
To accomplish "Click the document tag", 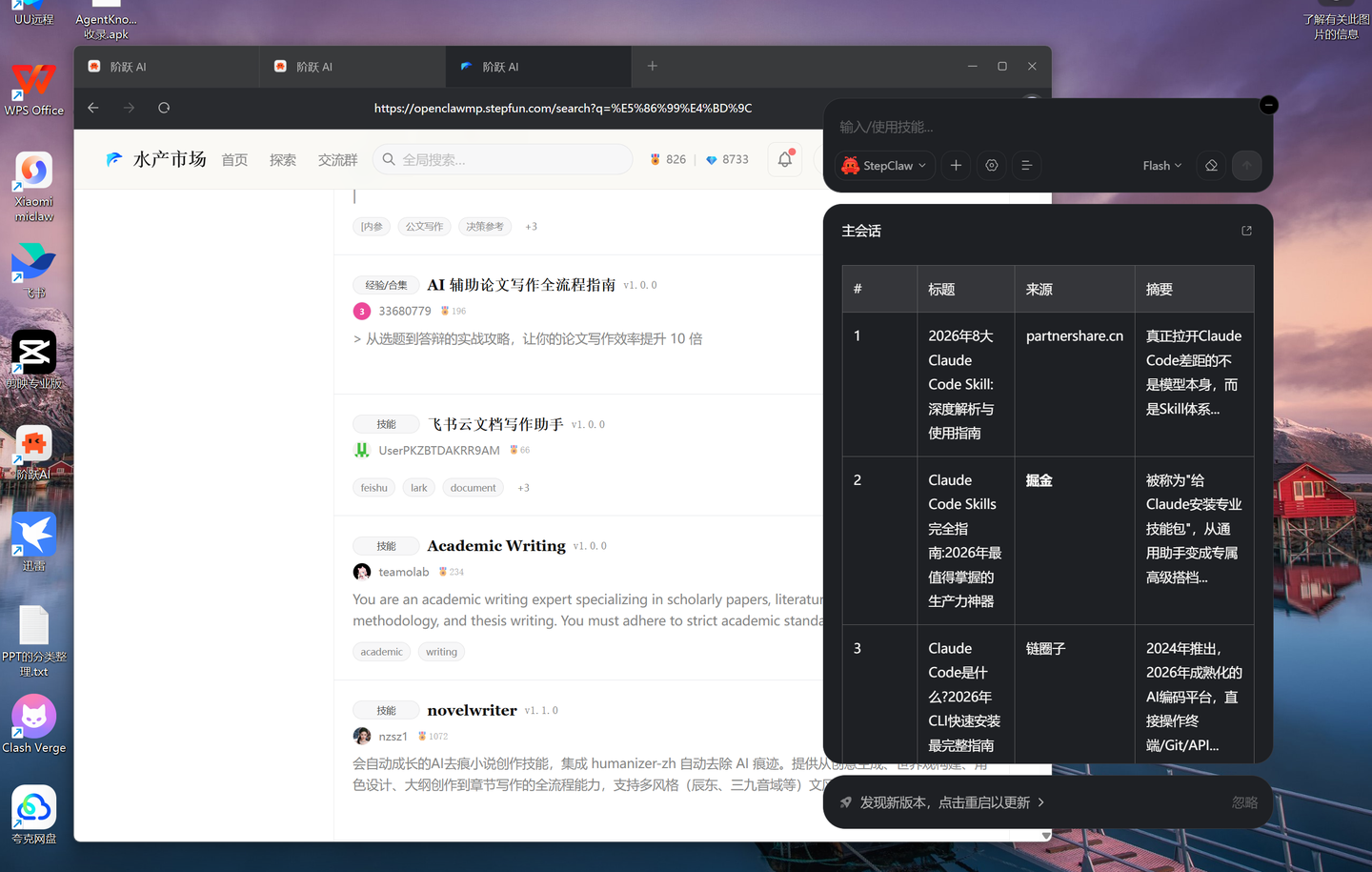I will (x=473, y=488).
